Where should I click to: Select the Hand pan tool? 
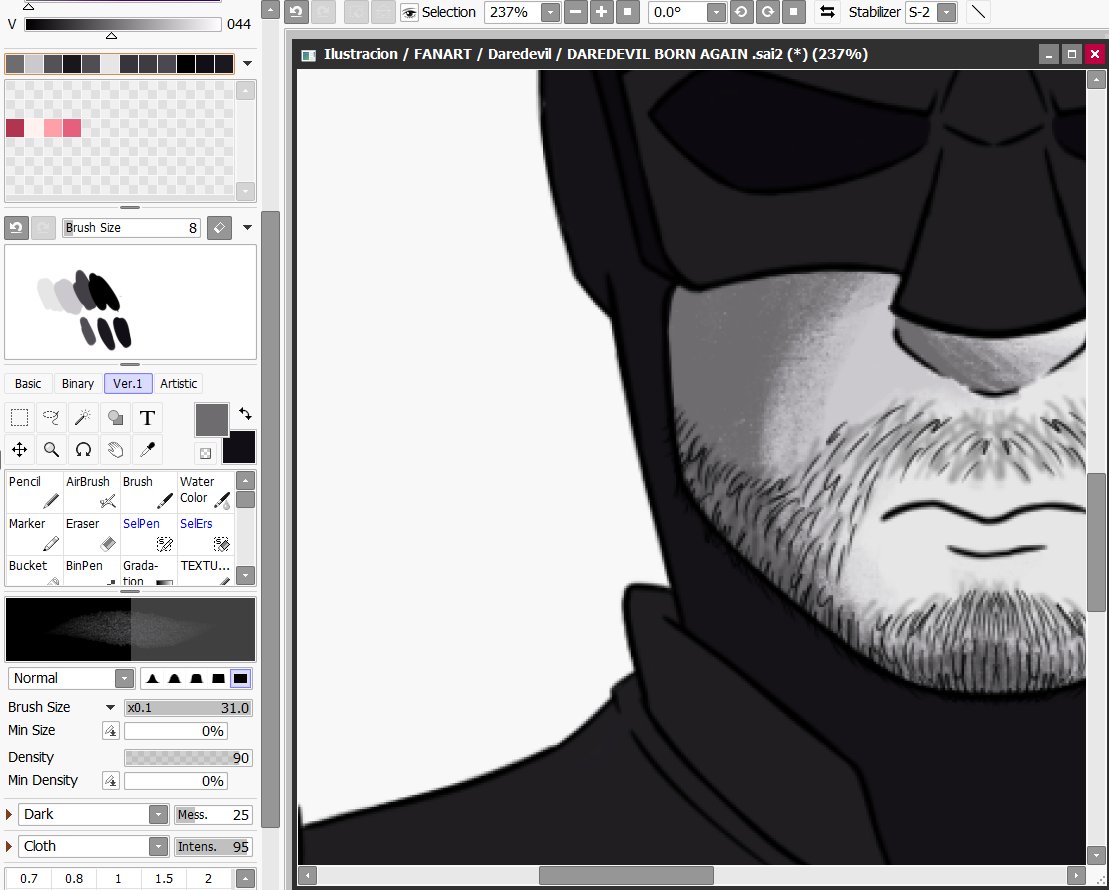tap(115, 449)
